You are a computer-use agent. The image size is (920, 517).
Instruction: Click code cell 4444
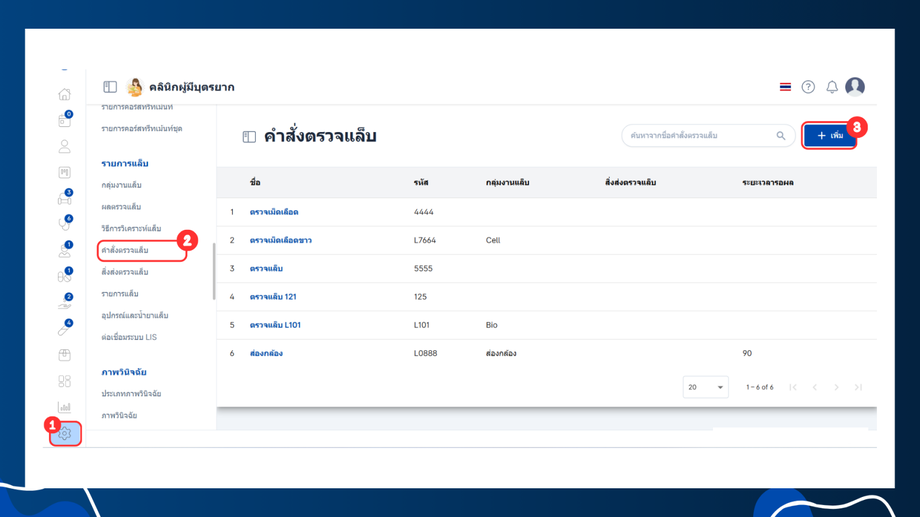(x=424, y=212)
